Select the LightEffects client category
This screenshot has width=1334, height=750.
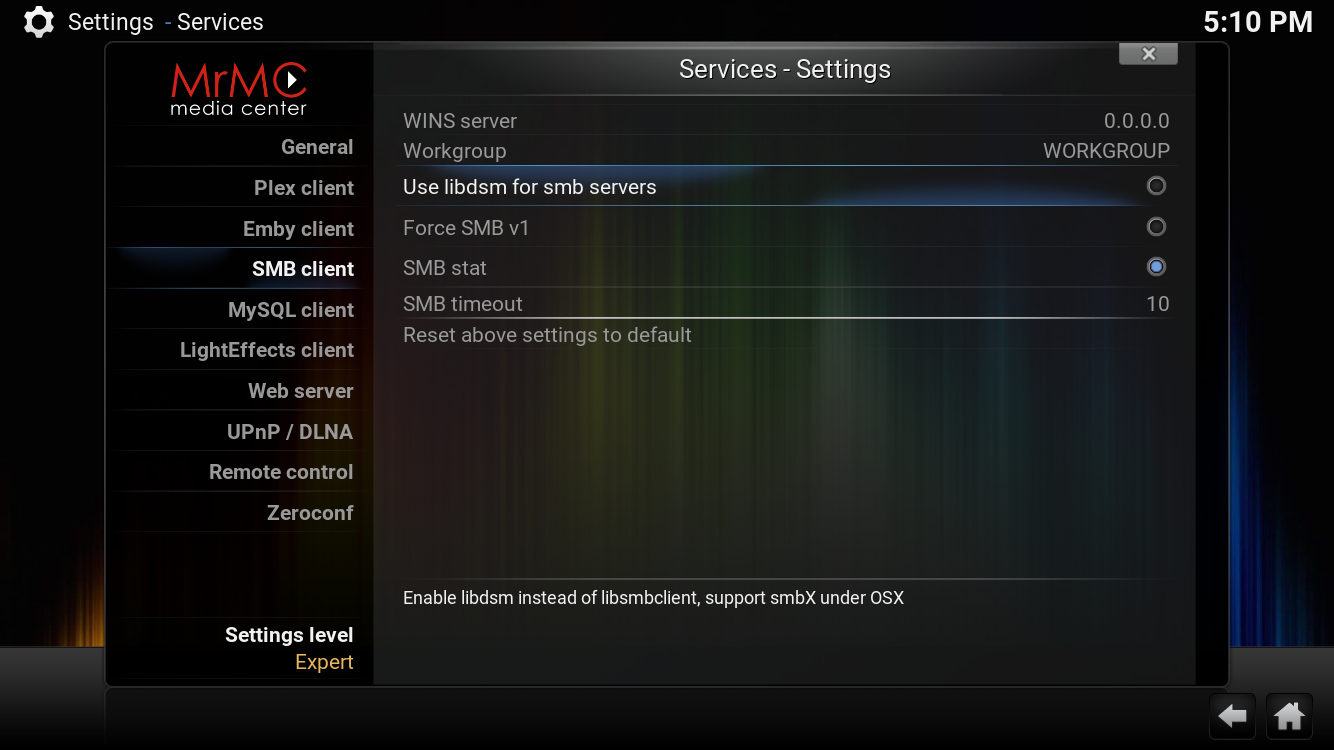pos(267,350)
